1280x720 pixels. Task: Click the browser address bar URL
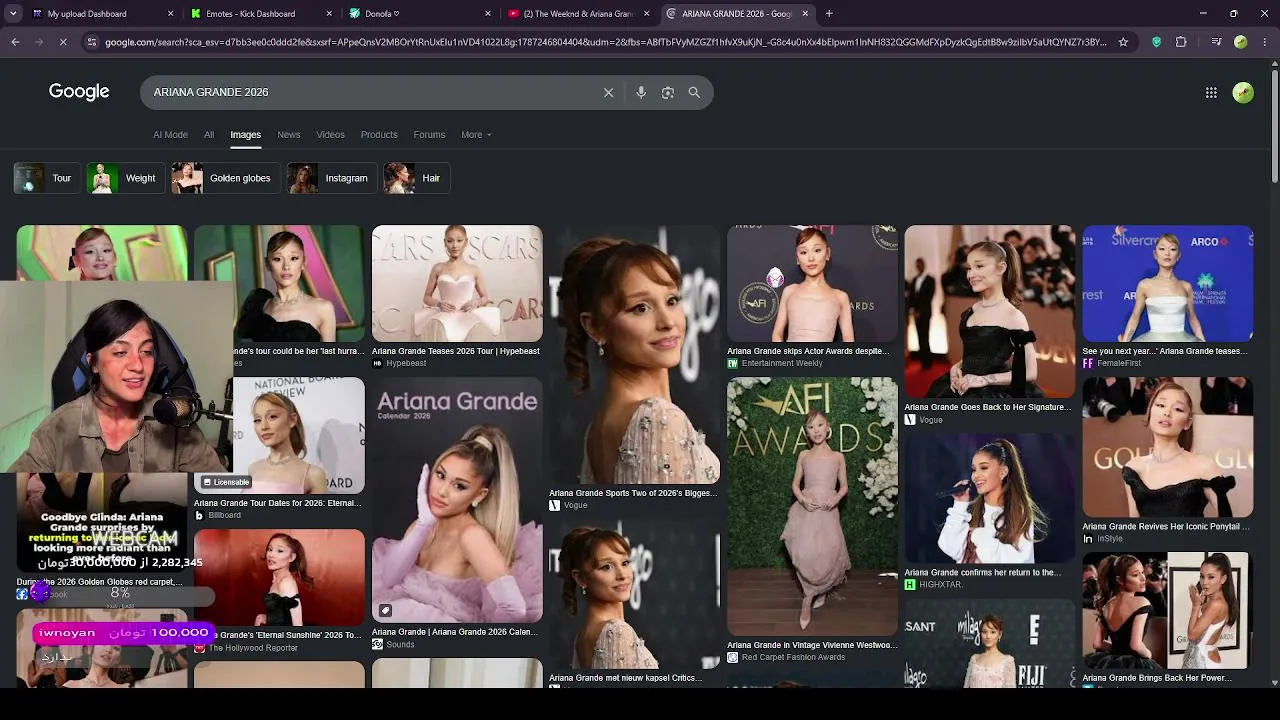(606, 42)
